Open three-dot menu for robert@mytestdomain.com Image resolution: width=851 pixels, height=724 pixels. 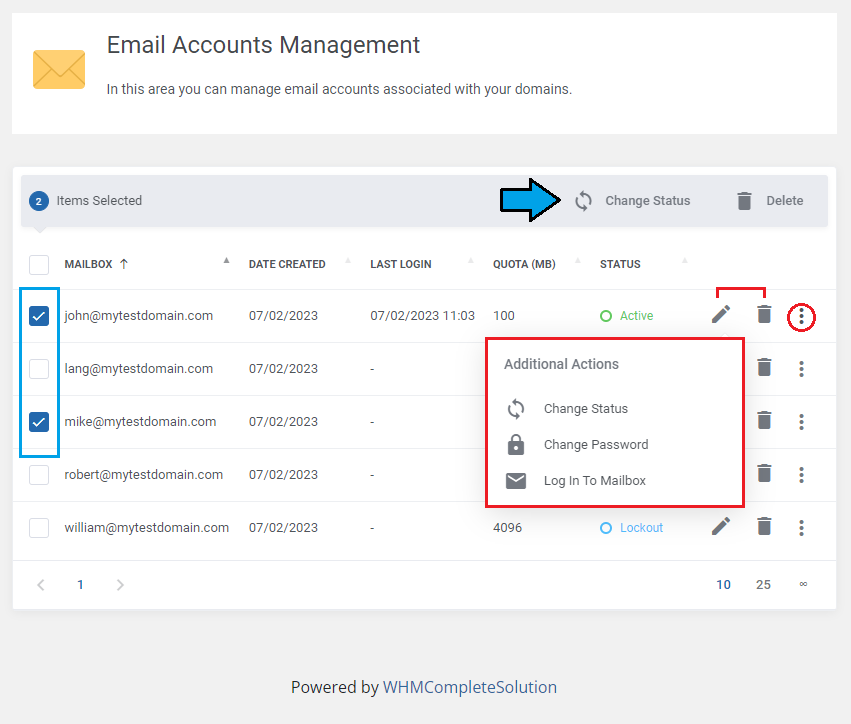point(801,475)
